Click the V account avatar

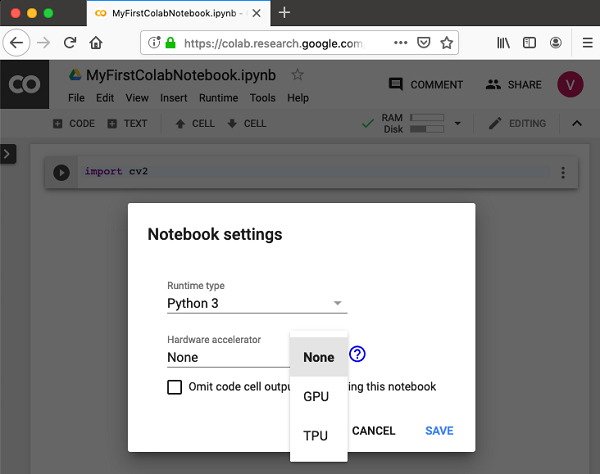click(x=570, y=85)
